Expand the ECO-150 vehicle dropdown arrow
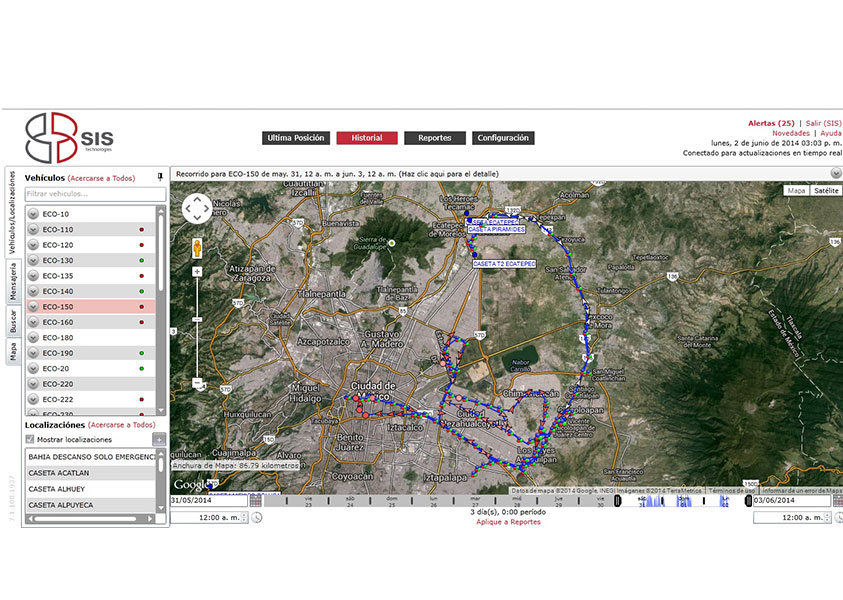Image resolution: width=843 pixels, height=600 pixels. click(x=33, y=307)
